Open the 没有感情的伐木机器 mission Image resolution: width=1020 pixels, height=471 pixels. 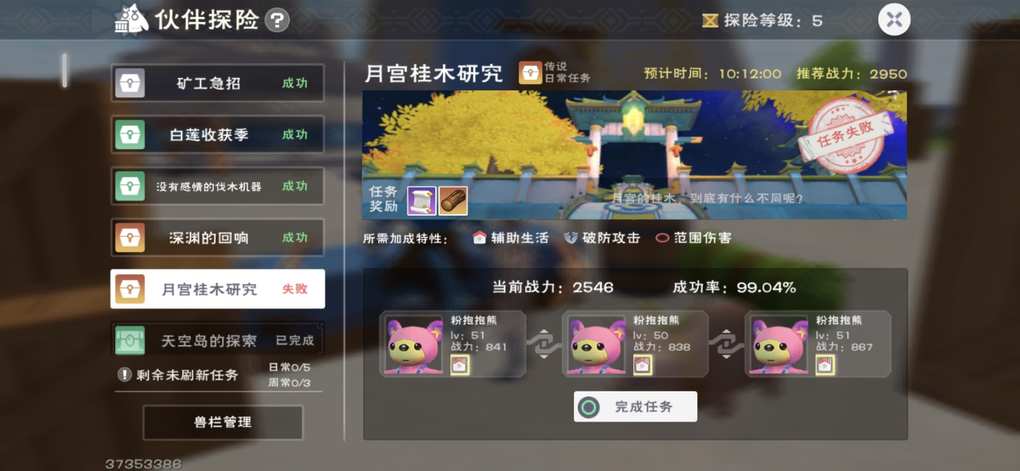click(217, 186)
